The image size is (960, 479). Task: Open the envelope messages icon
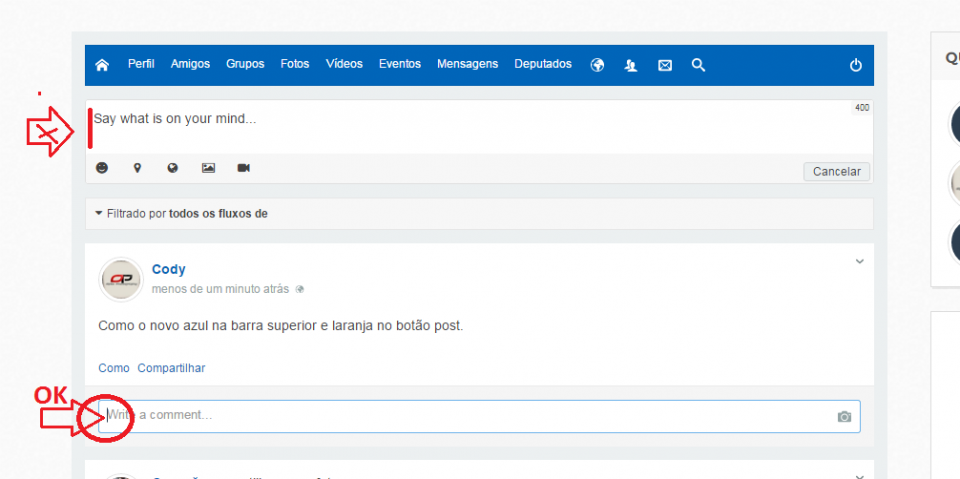[x=665, y=65]
